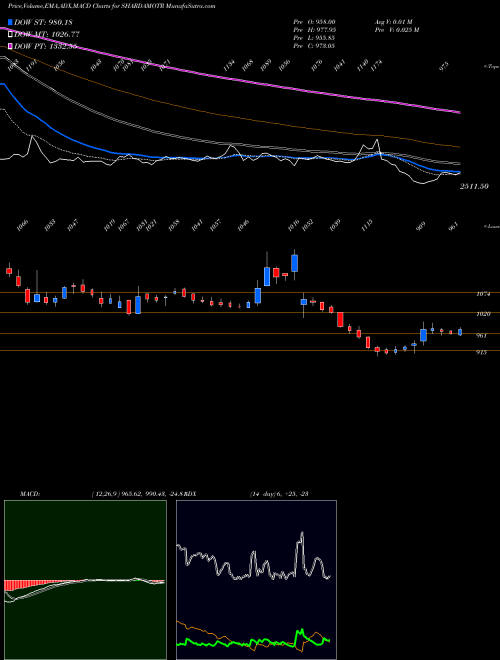This screenshot has height=660, width=500.
Task: Click the 909 low label above the candlesticks
Action: (x=420, y=226)
